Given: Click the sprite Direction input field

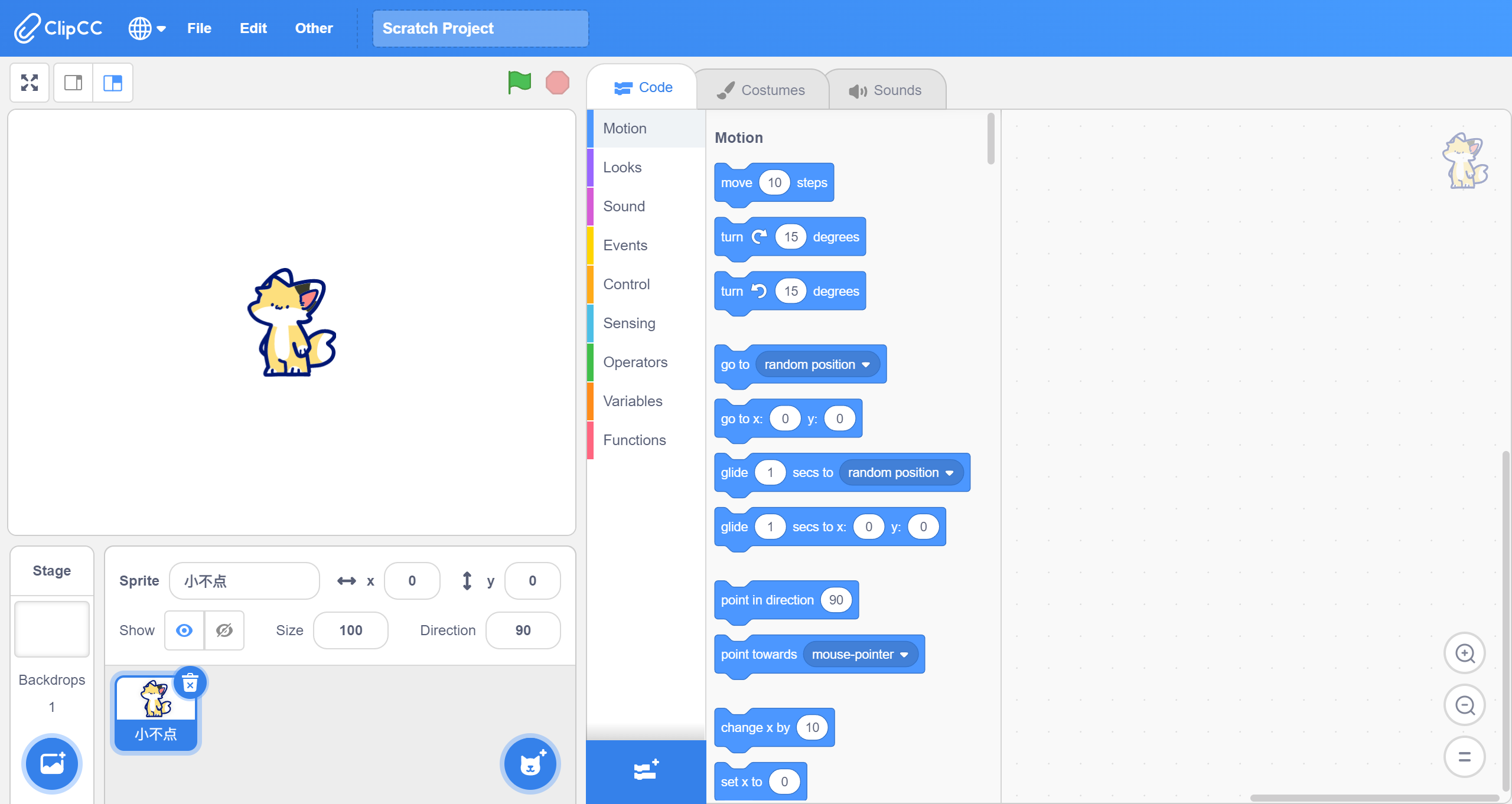Looking at the screenshot, I should (523, 630).
